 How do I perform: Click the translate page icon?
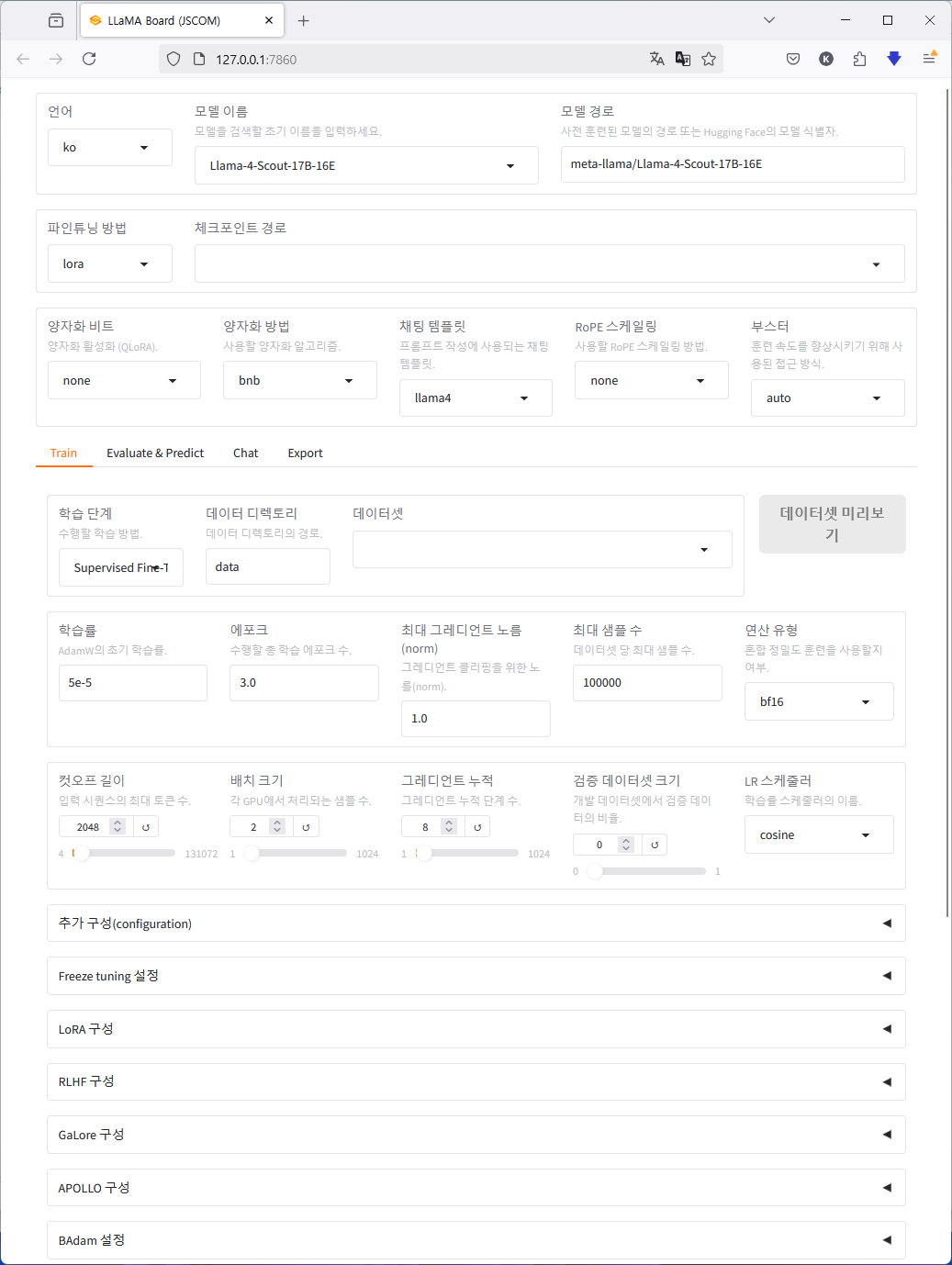click(656, 59)
